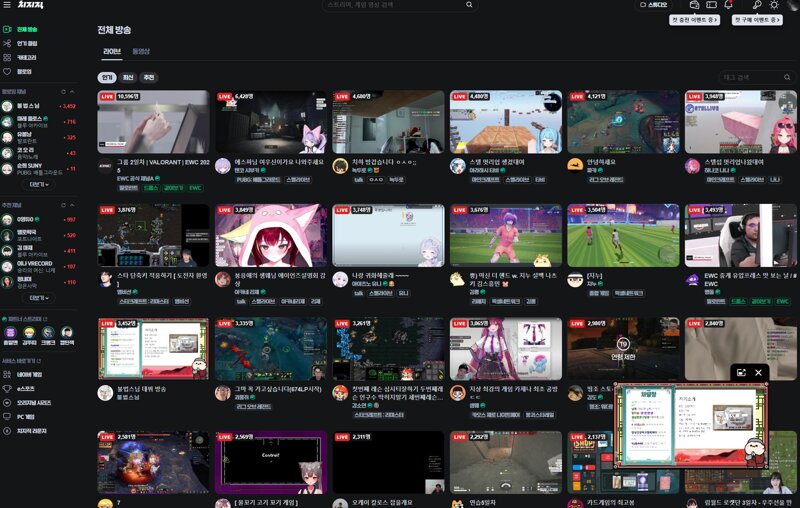Image resolution: width=800 pixels, height=508 pixels.
Task: Select the 추천 sort chip
Action: click(x=148, y=78)
